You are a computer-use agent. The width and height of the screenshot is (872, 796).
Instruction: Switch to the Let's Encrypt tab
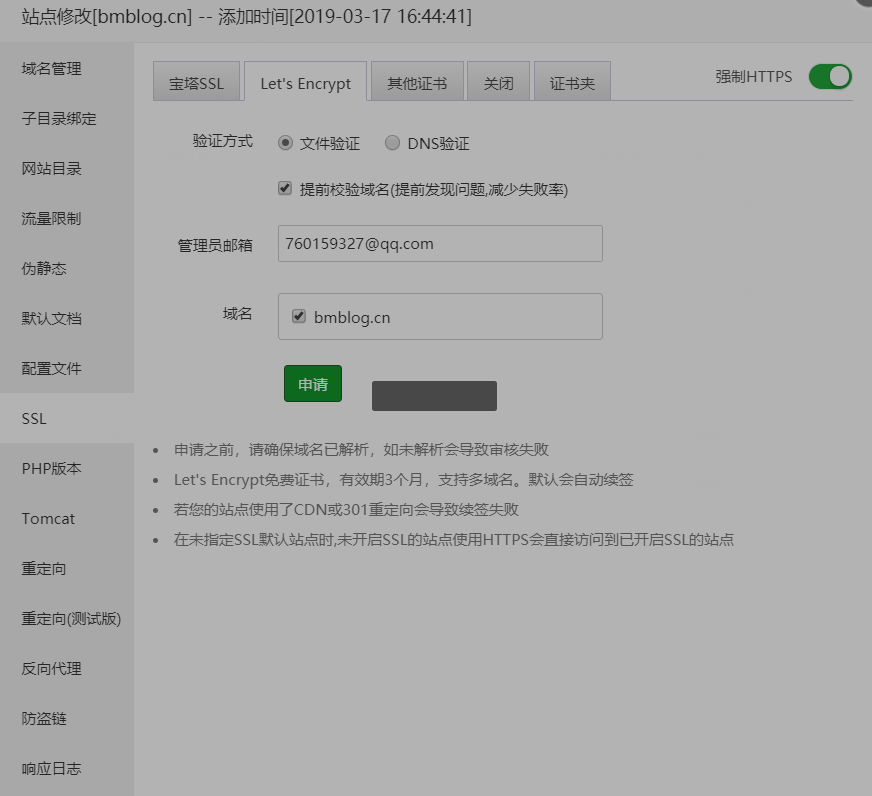[x=305, y=83]
